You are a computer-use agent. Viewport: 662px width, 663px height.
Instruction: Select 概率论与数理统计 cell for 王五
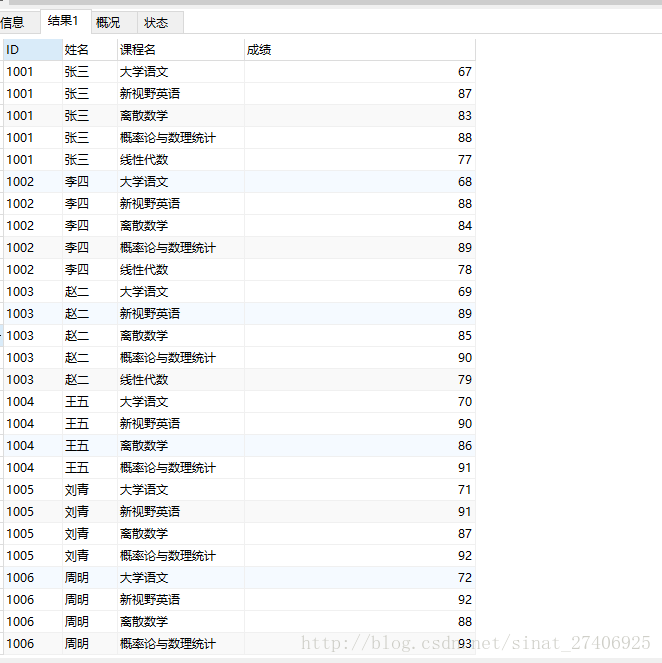point(181,468)
